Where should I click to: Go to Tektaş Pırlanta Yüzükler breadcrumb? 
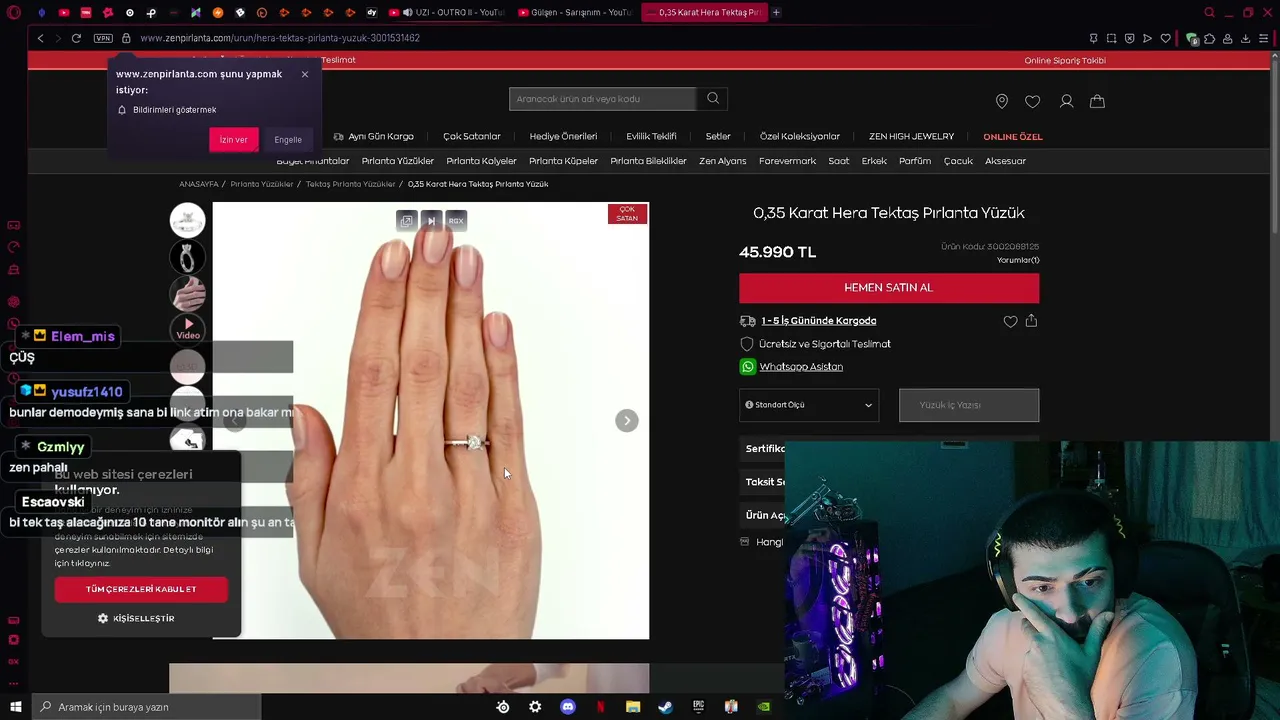click(x=350, y=184)
